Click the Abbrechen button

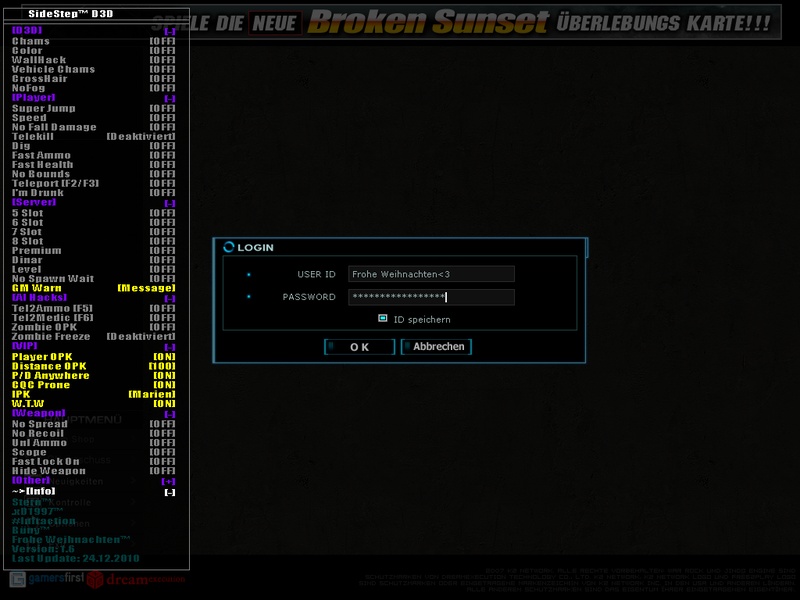click(436, 347)
